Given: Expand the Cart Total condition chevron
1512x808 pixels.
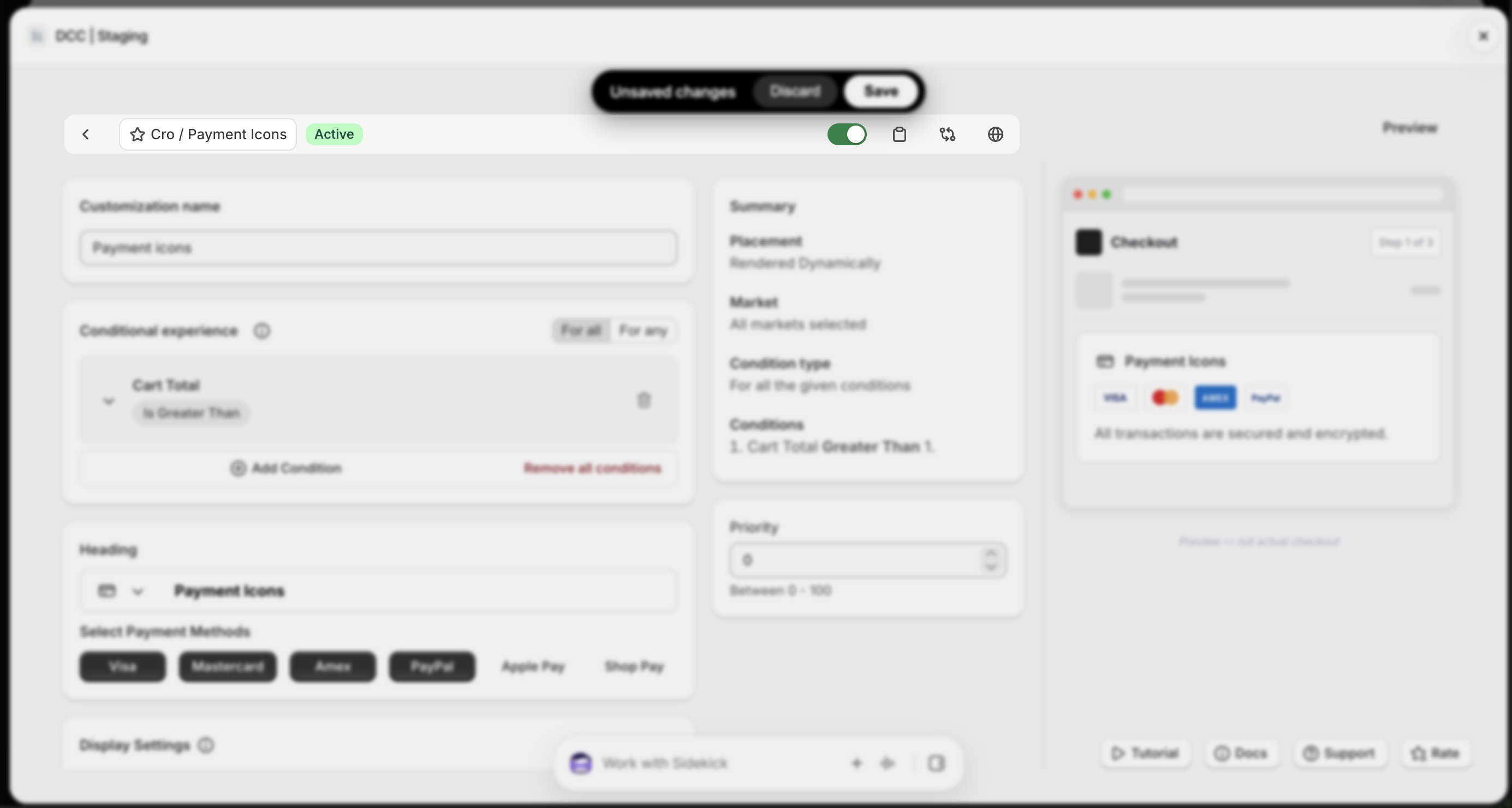Looking at the screenshot, I should (109, 401).
